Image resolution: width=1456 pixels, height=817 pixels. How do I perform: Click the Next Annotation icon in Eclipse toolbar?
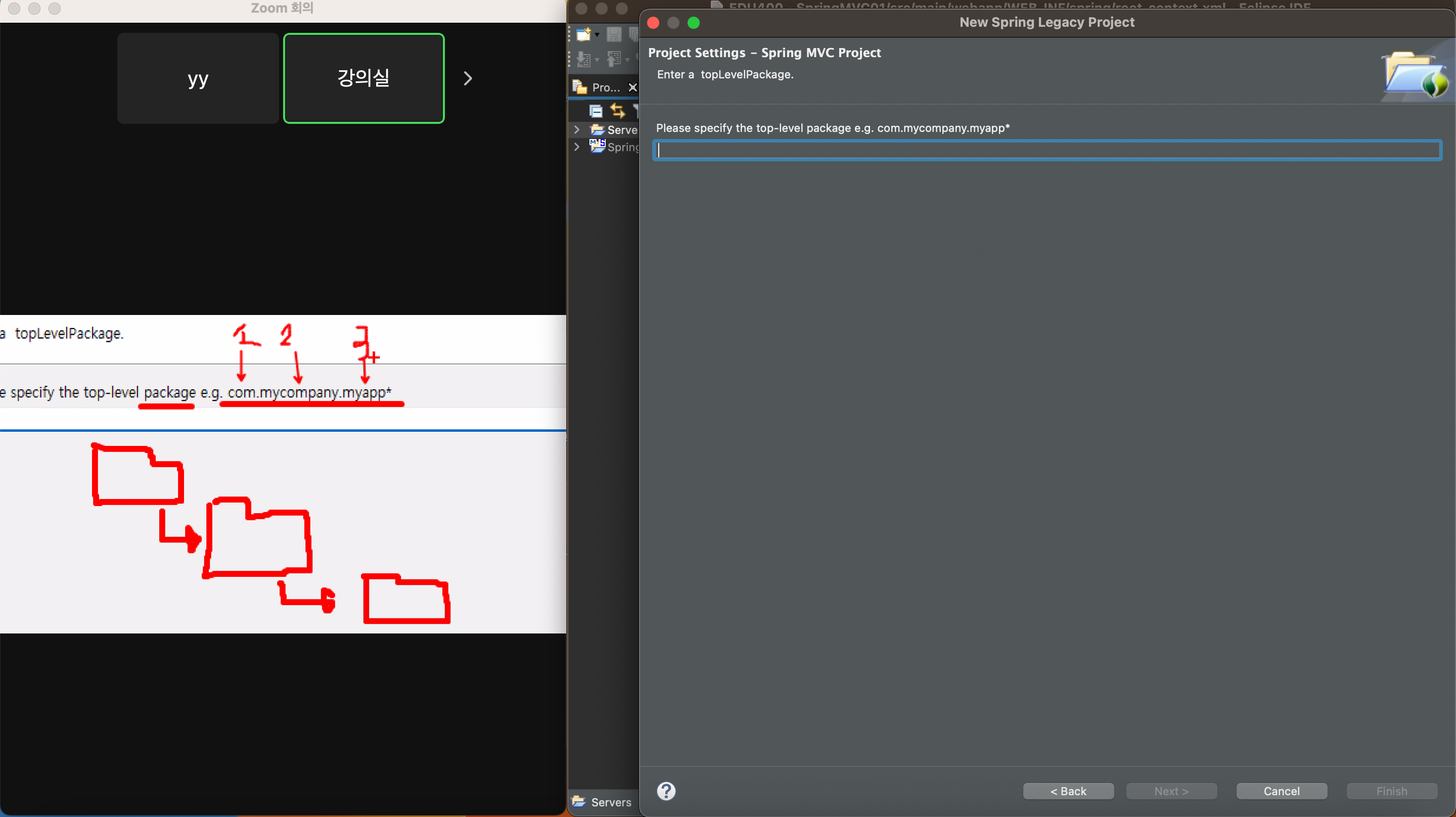tap(583, 59)
